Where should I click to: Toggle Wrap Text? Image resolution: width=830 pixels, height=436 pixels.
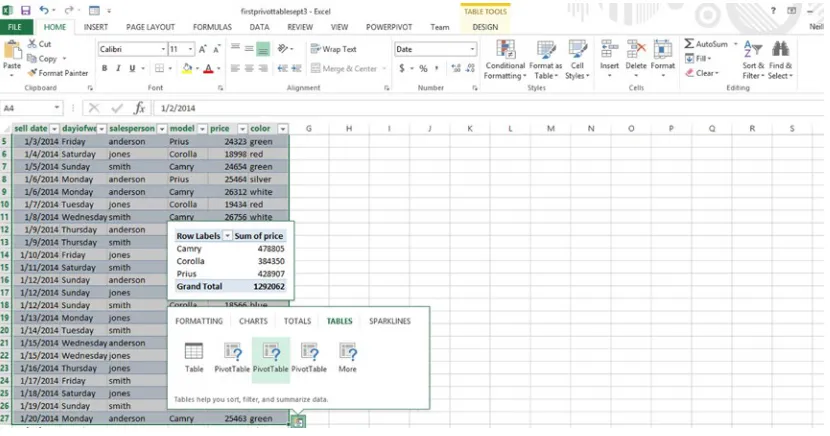pos(333,49)
